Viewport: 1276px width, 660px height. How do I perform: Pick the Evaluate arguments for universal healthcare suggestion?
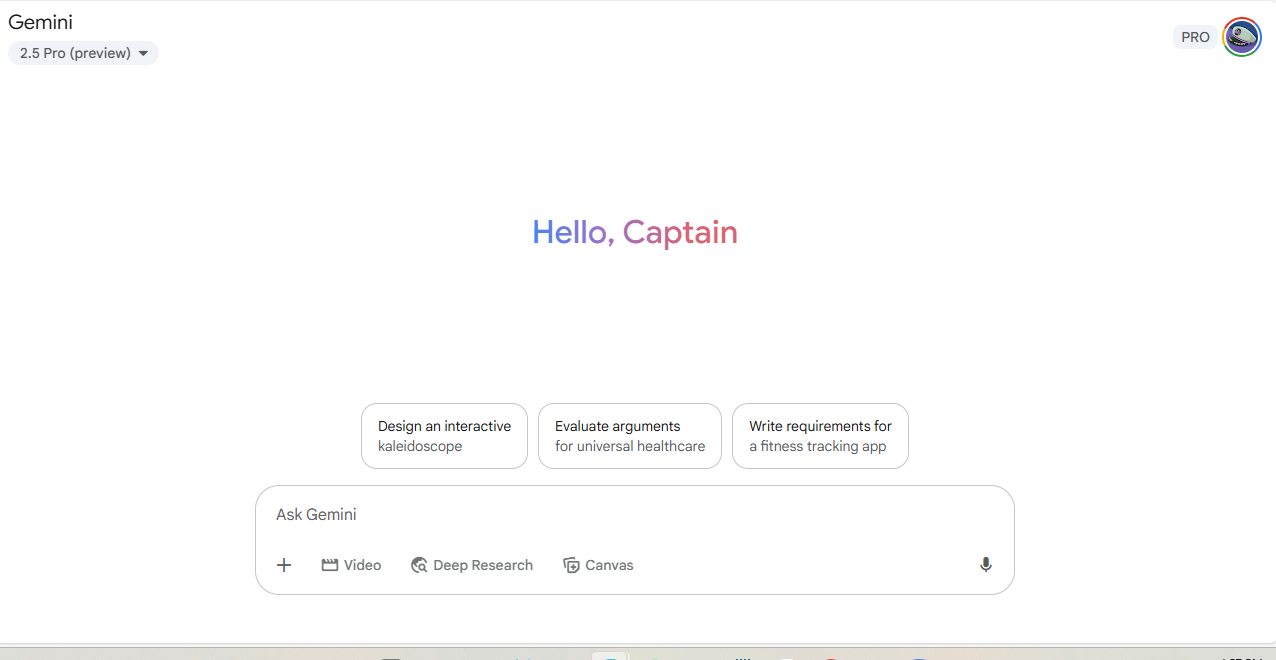(x=630, y=436)
